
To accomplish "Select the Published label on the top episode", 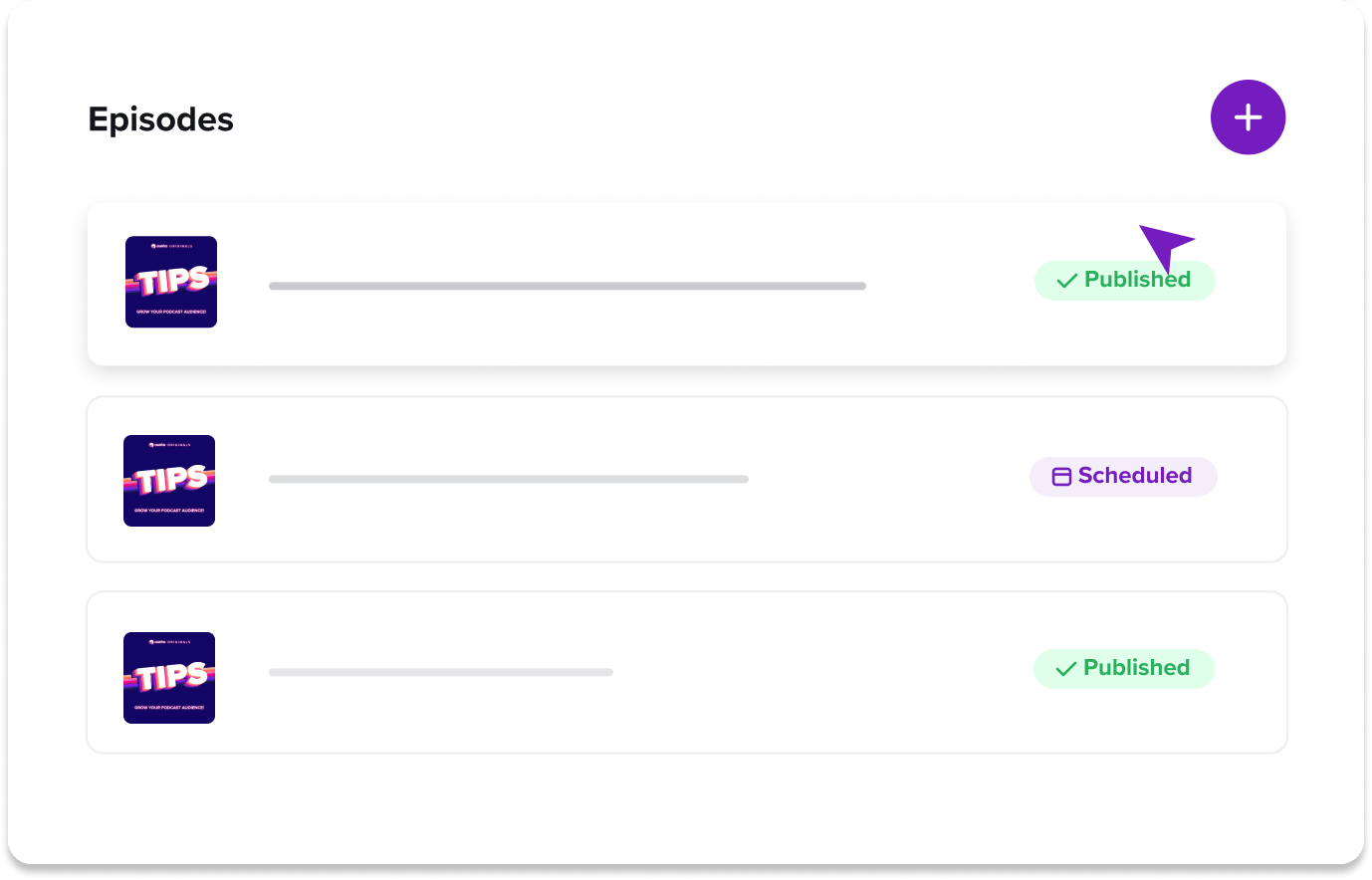I will coord(1137,280).
